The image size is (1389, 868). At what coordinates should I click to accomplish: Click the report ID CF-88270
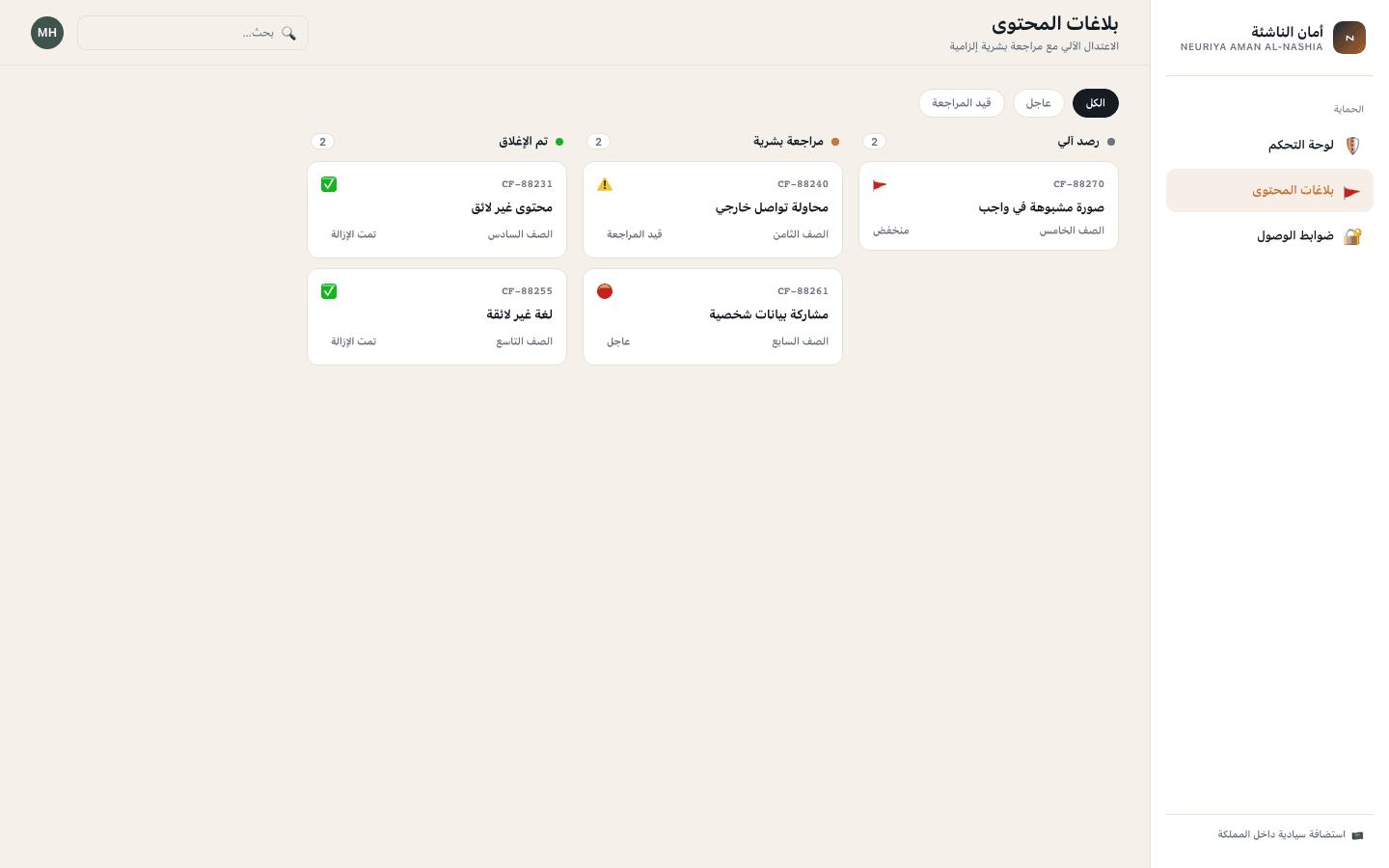point(1078,184)
